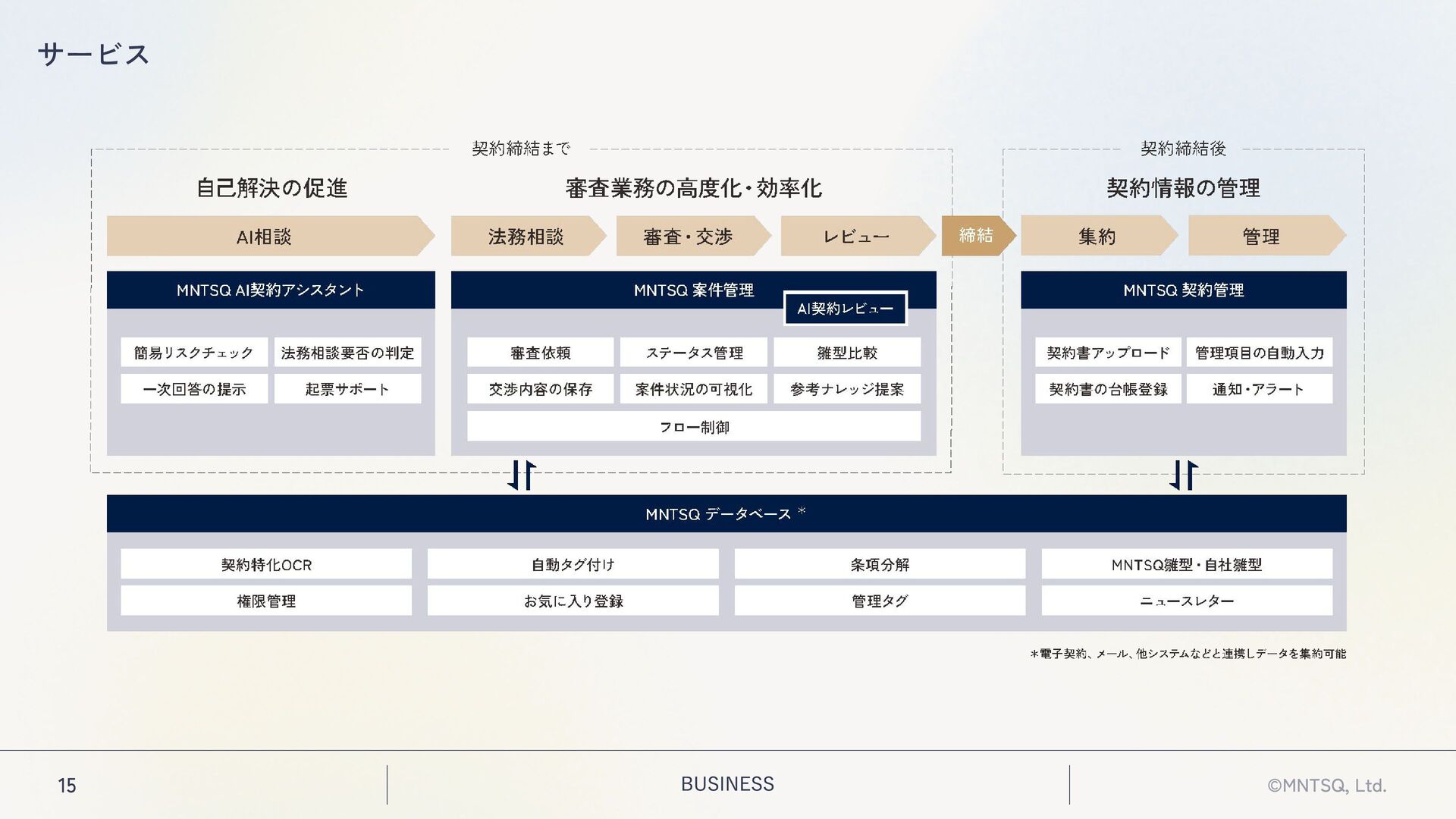Click the 通知・アラート box
The image size is (1456, 819).
click(1259, 389)
